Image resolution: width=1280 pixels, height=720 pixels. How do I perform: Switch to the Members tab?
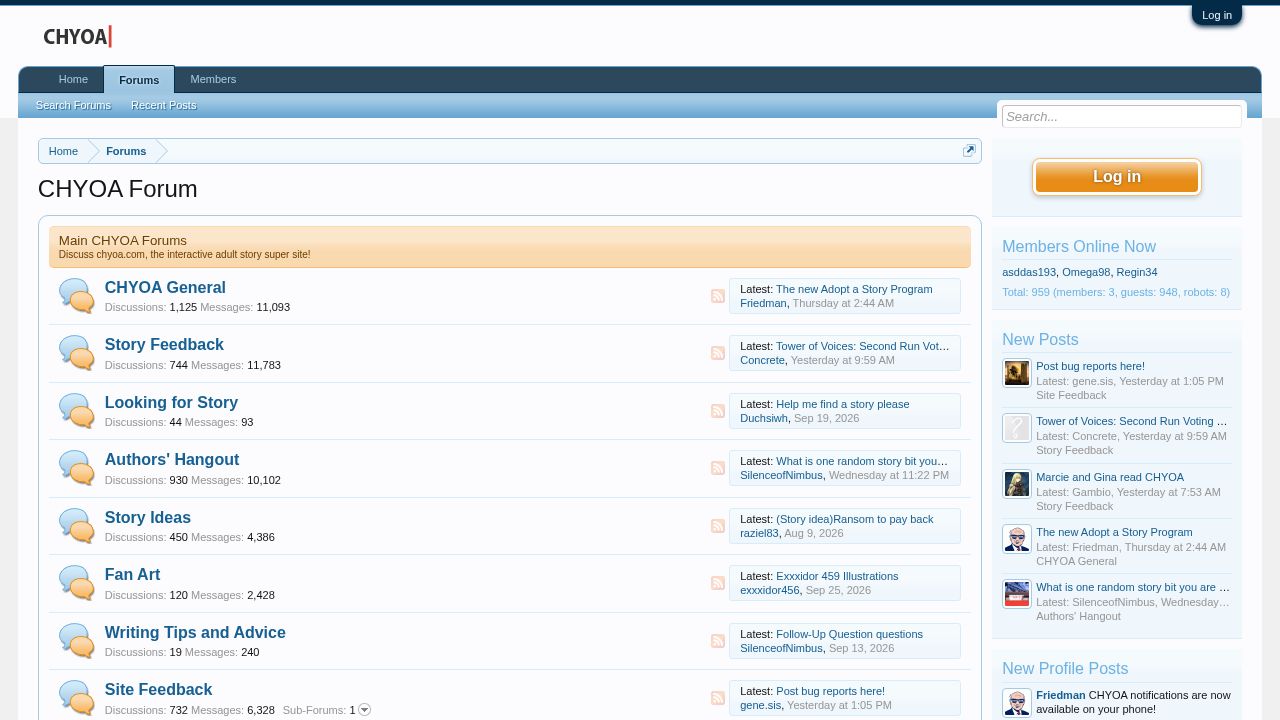[x=213, y=79]
